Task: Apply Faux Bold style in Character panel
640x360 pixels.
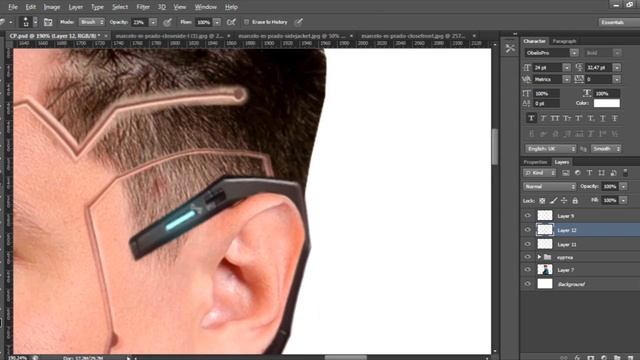Action: click(531, 118)
